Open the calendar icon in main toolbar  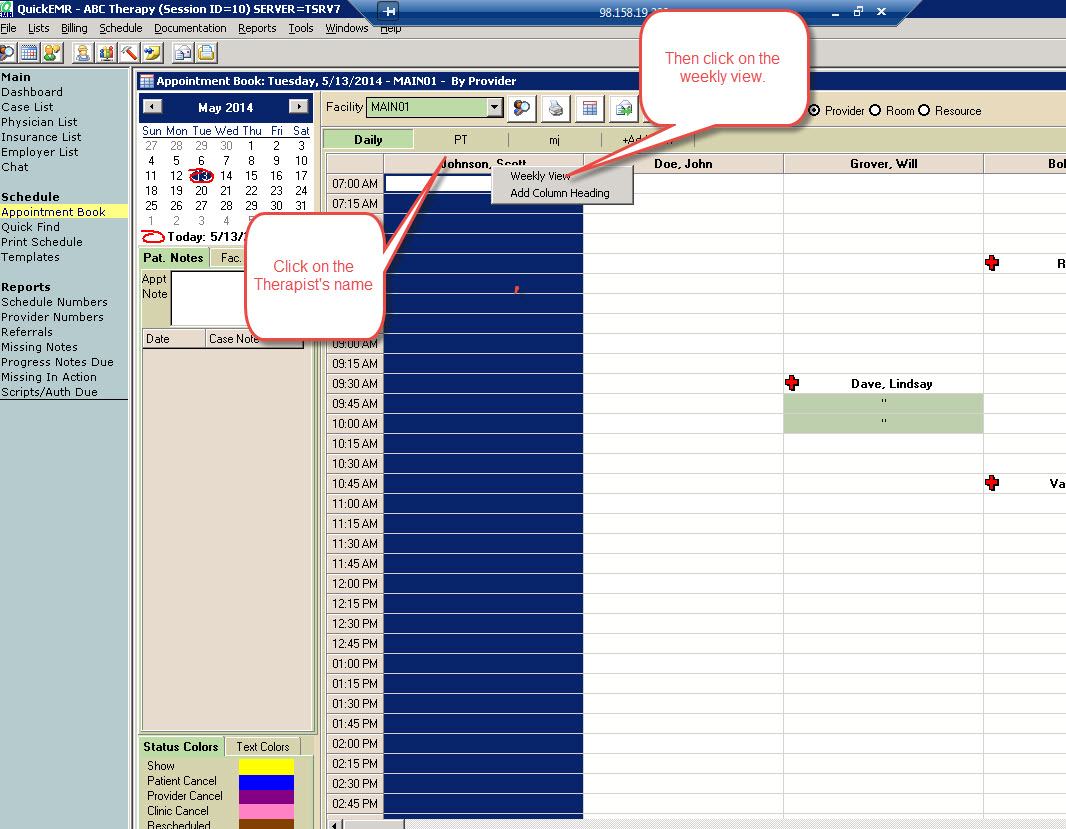pos(29,52)
